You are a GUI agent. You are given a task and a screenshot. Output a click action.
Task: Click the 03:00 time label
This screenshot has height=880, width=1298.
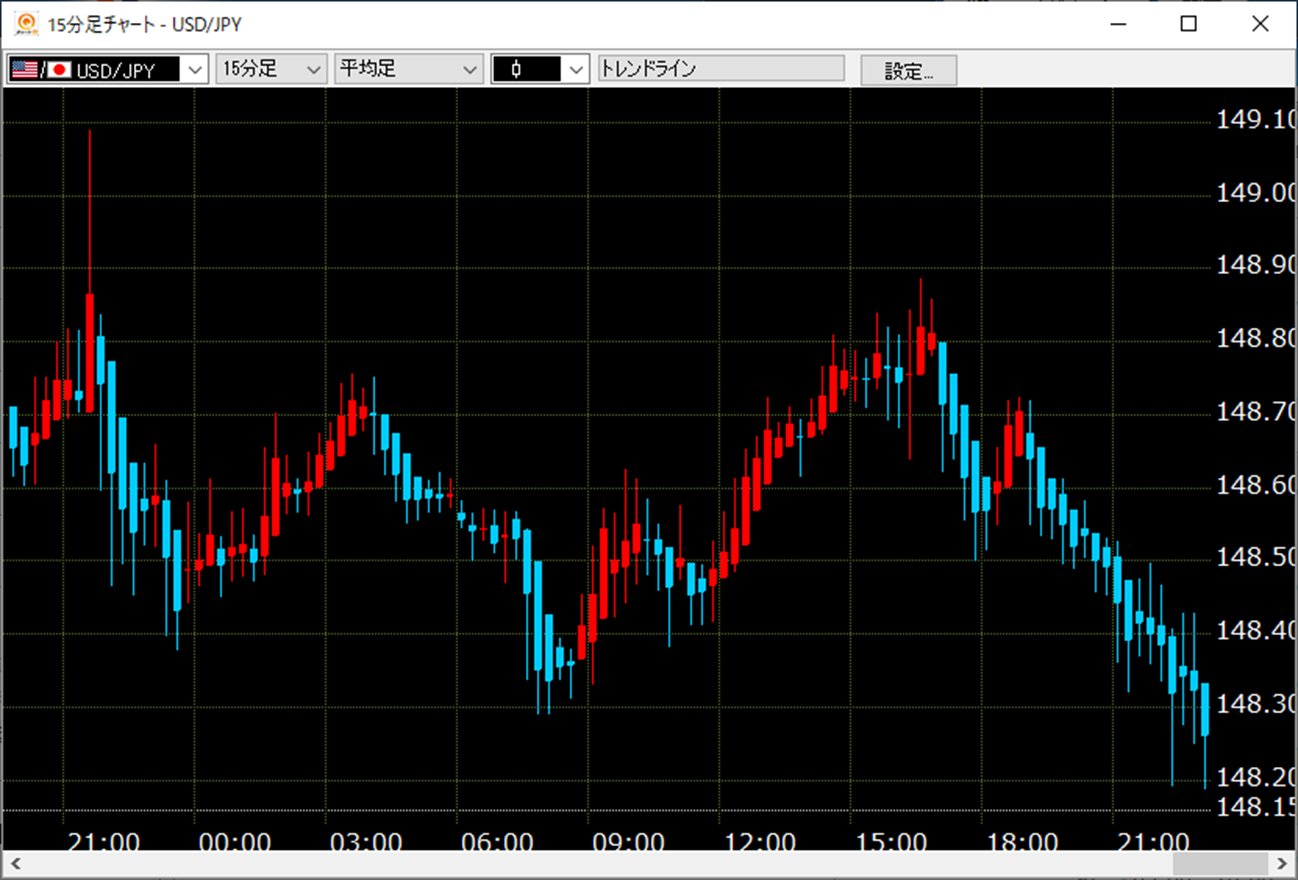pyautogui.click(x=366, y=842)
